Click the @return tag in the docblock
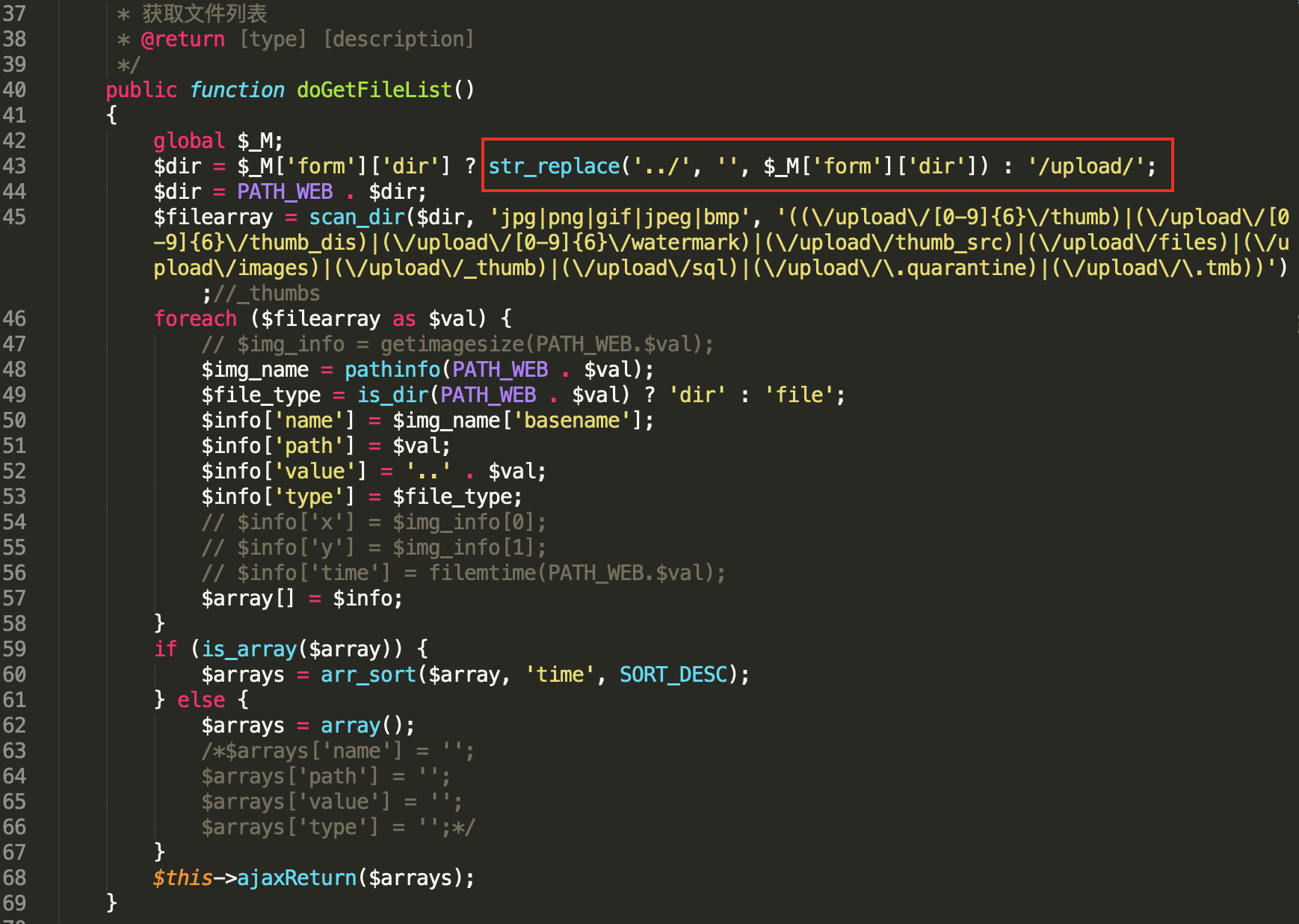The width and height of the screenshot is (1299, 924). pos(183,39)
